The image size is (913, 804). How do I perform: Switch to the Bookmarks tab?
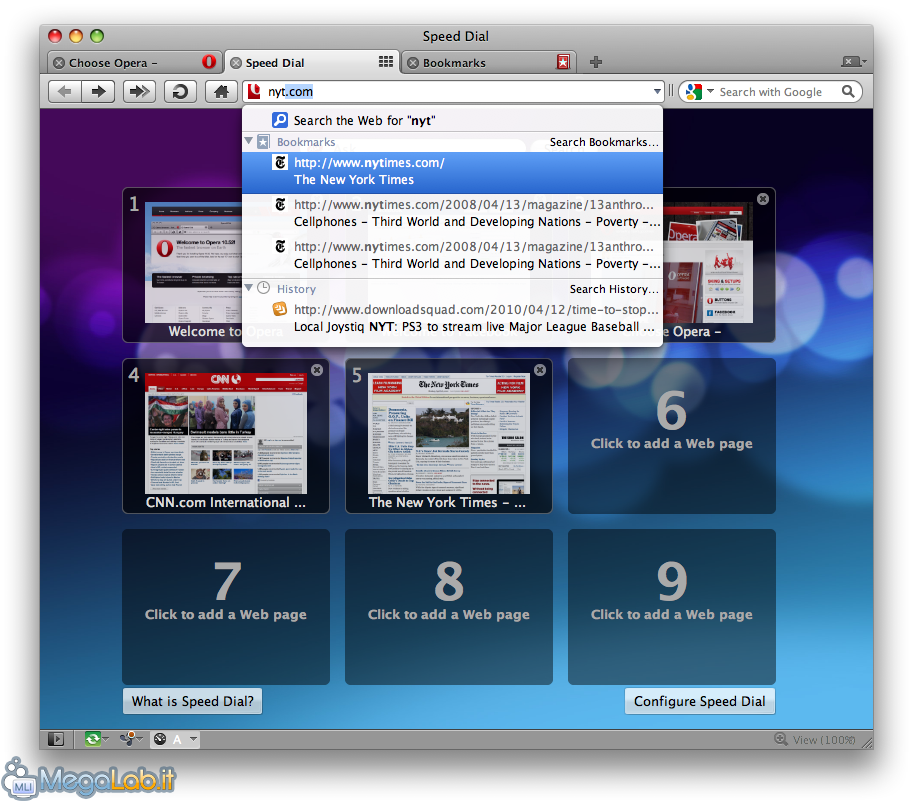[x=480, y=63]
